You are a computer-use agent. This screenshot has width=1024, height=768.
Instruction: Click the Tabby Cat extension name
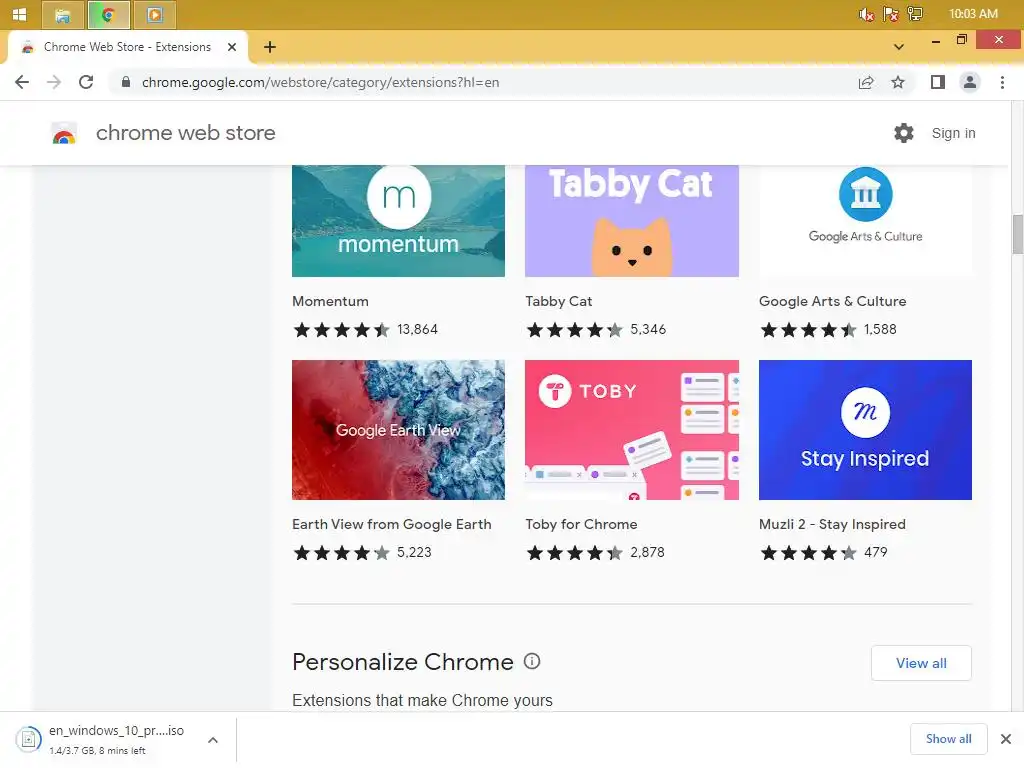click(x=558, y=301)
